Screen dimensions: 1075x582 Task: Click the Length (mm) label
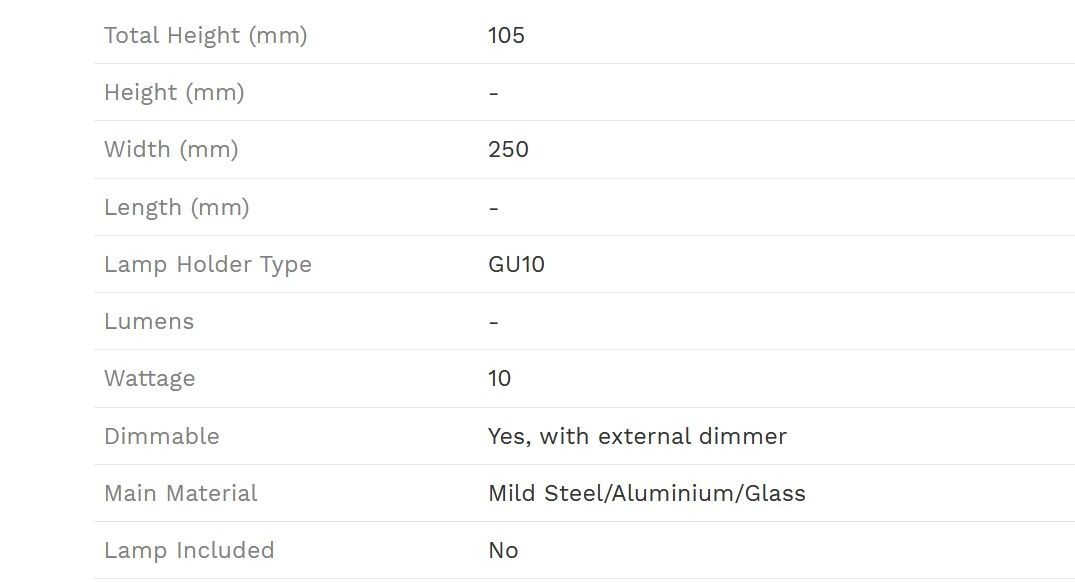(177, 207)
